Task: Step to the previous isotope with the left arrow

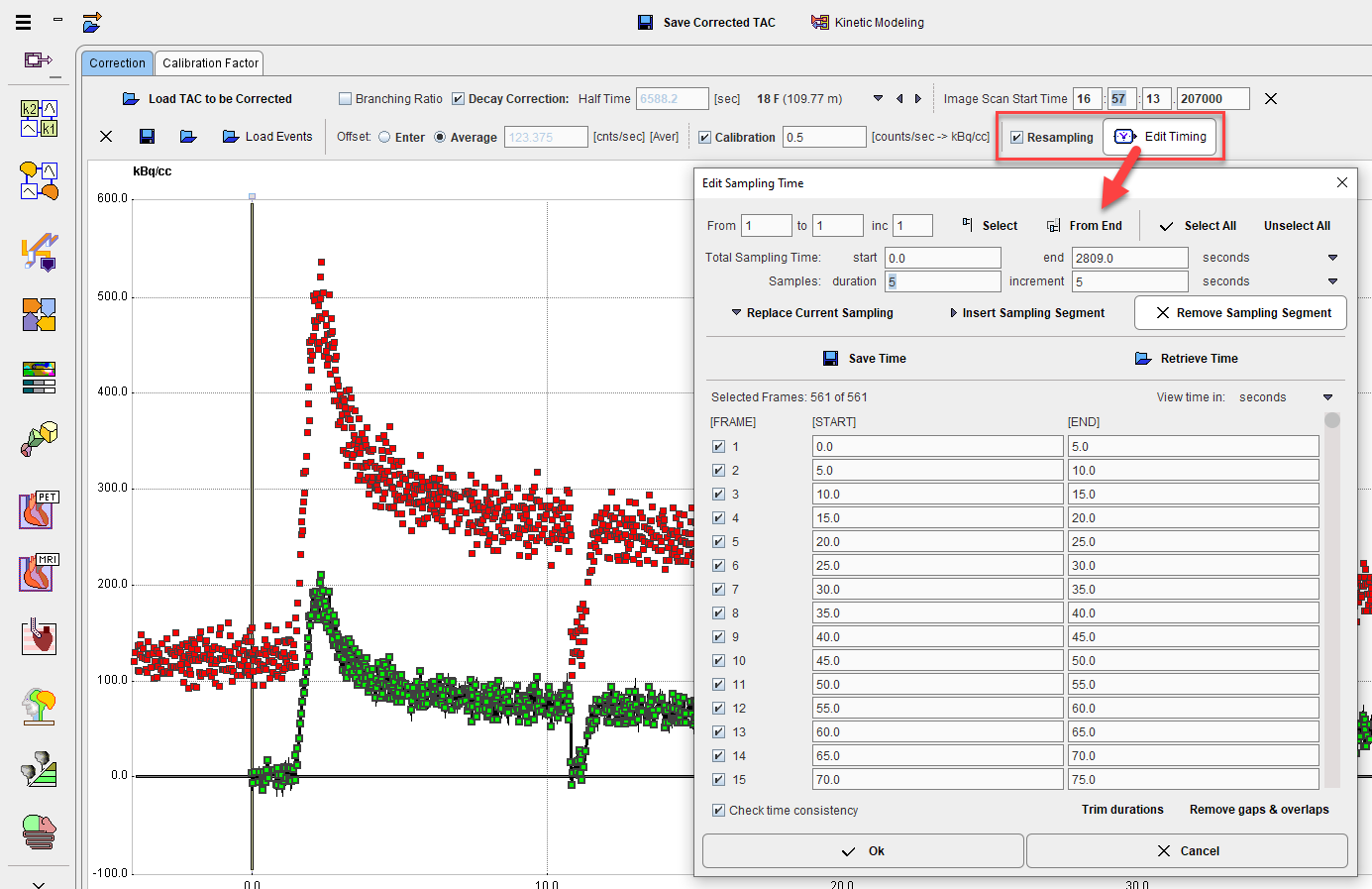Action: [899, 99]
